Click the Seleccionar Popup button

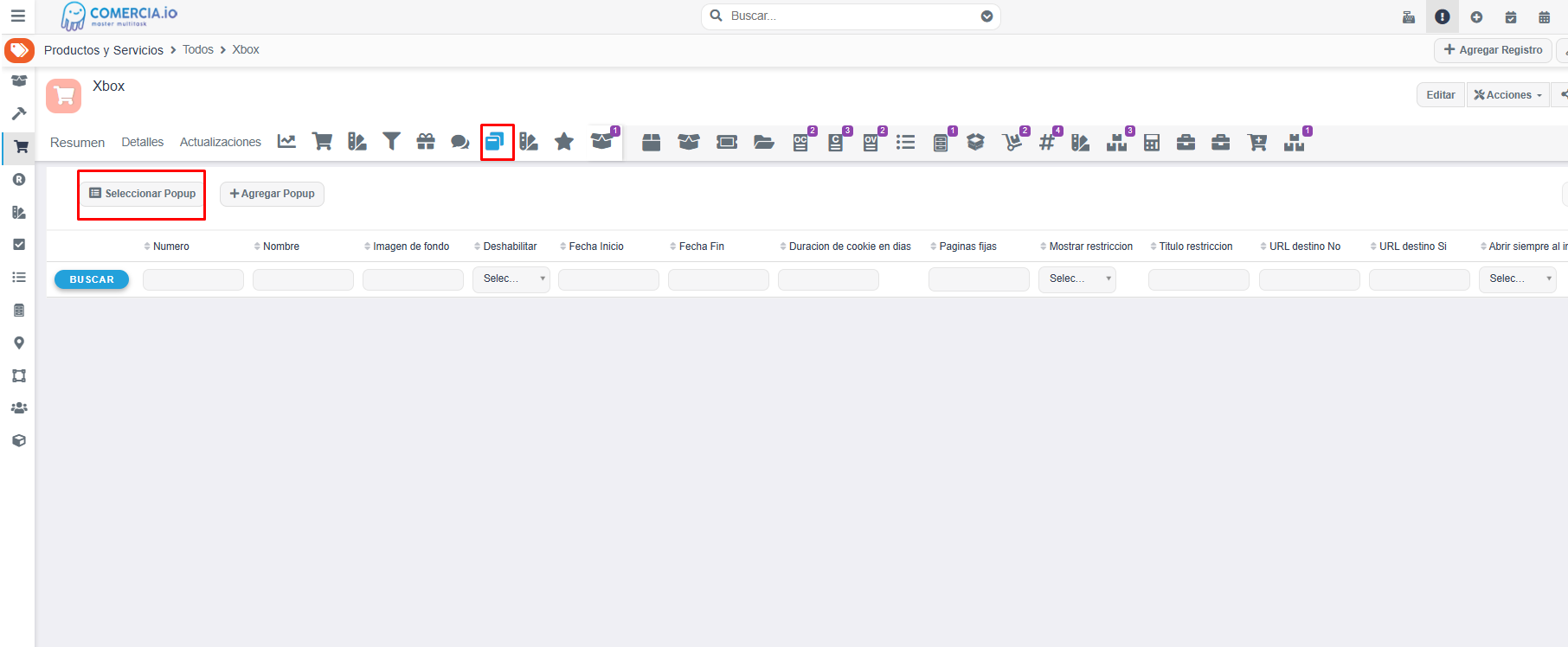coord(143,194)
